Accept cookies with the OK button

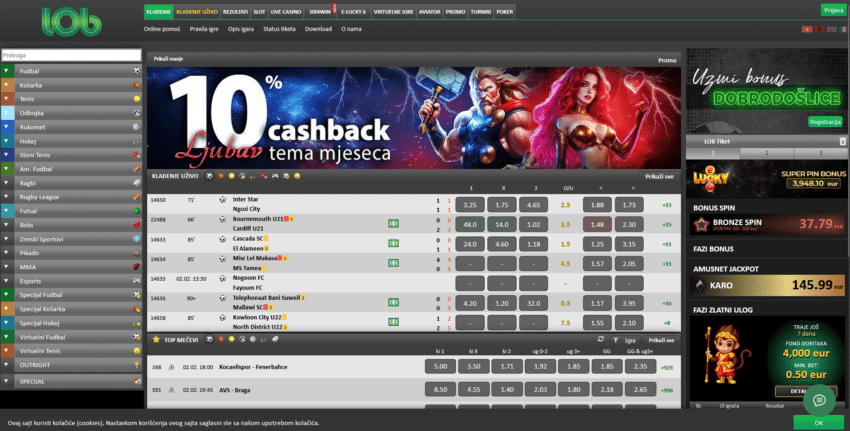(819, 423)
